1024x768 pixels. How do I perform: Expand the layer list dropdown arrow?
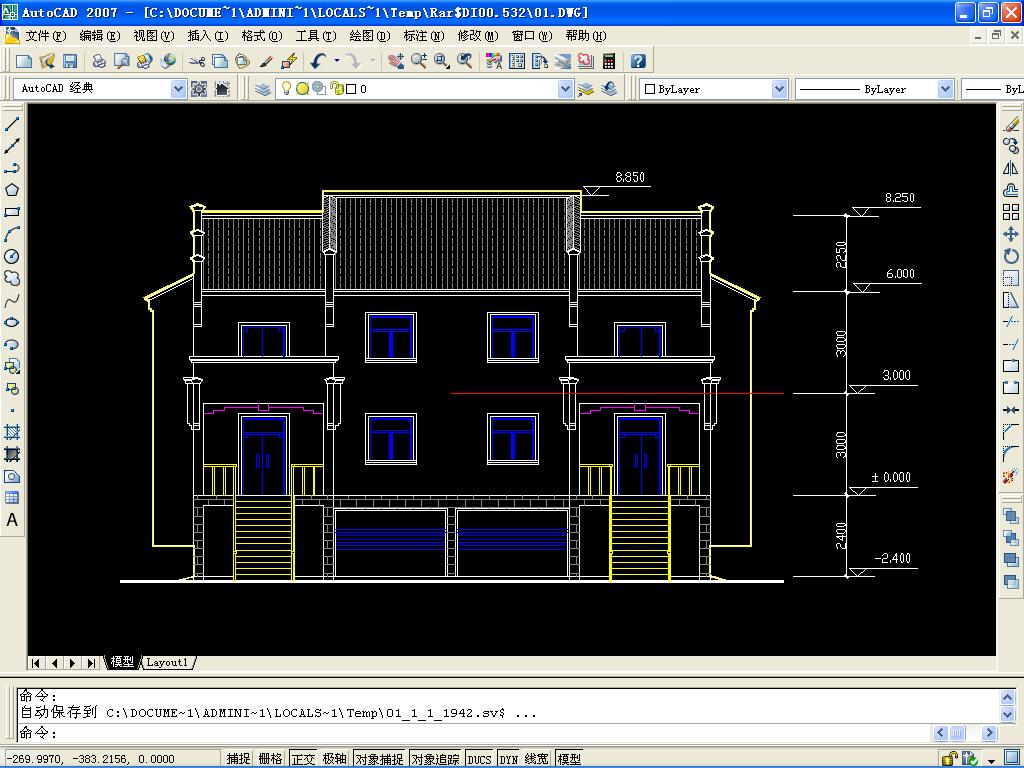566,89
